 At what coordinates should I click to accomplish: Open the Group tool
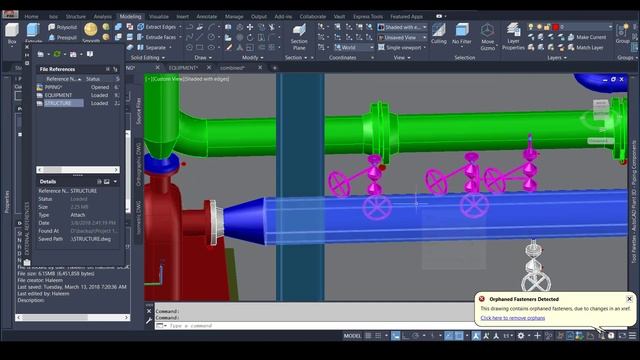click(622, 33)
